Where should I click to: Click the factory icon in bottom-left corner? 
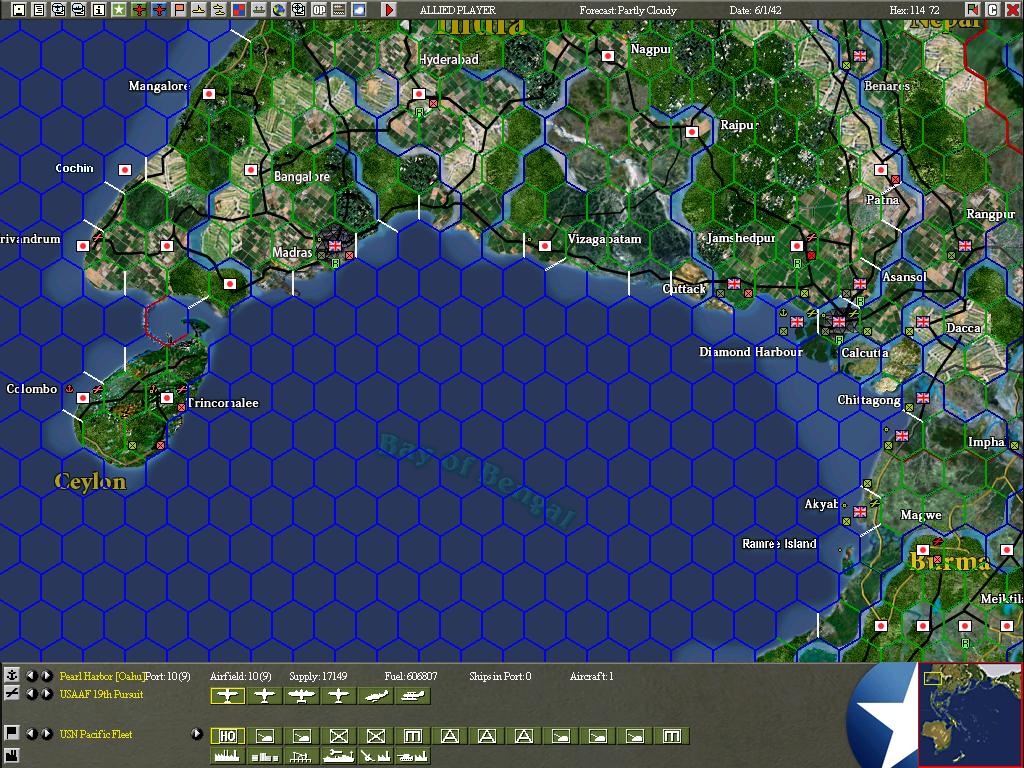(11, 756)
